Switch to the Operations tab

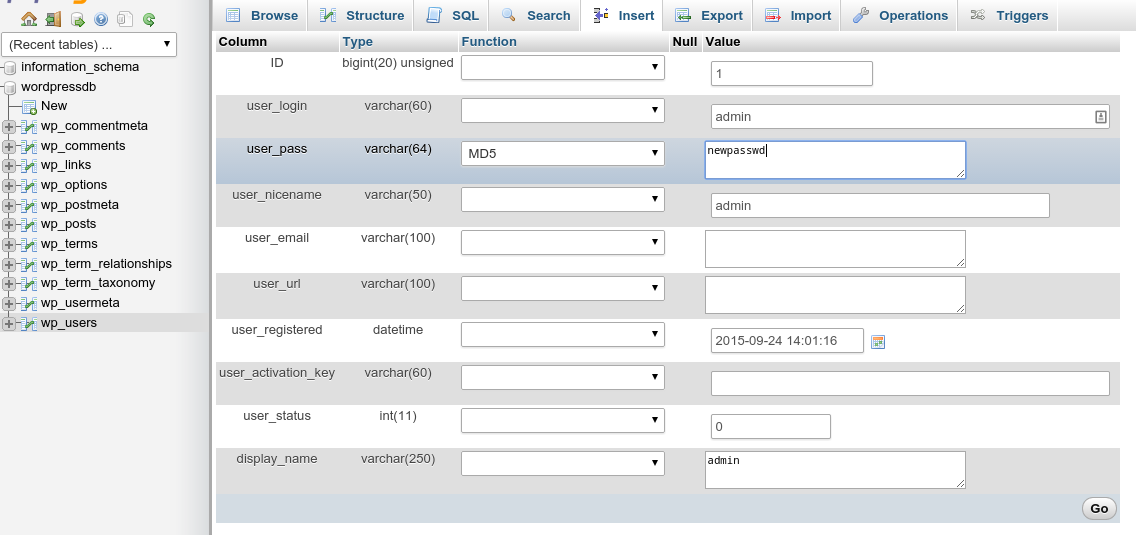[x=899, y=15]
